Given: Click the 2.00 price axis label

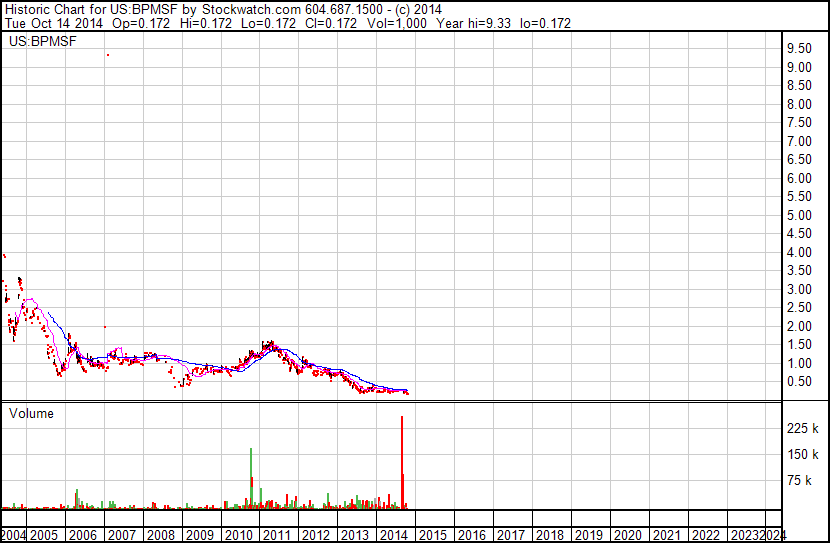Looking at the screenshot, I should [799, 327].
